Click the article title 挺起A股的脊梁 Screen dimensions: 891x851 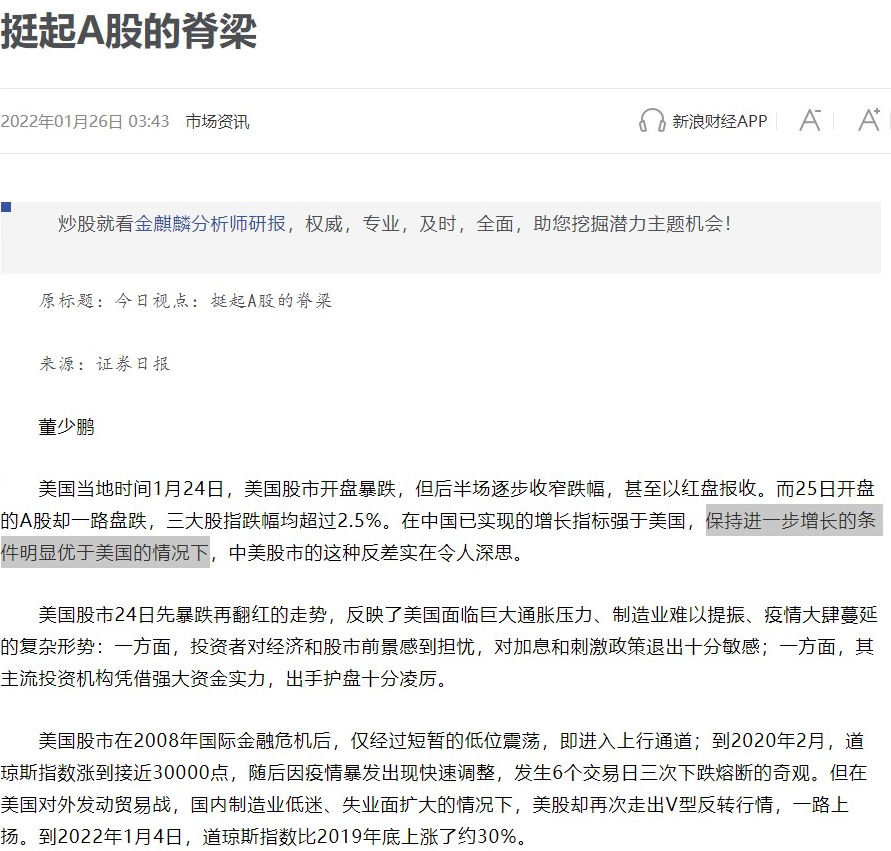(x=128, y=31)
